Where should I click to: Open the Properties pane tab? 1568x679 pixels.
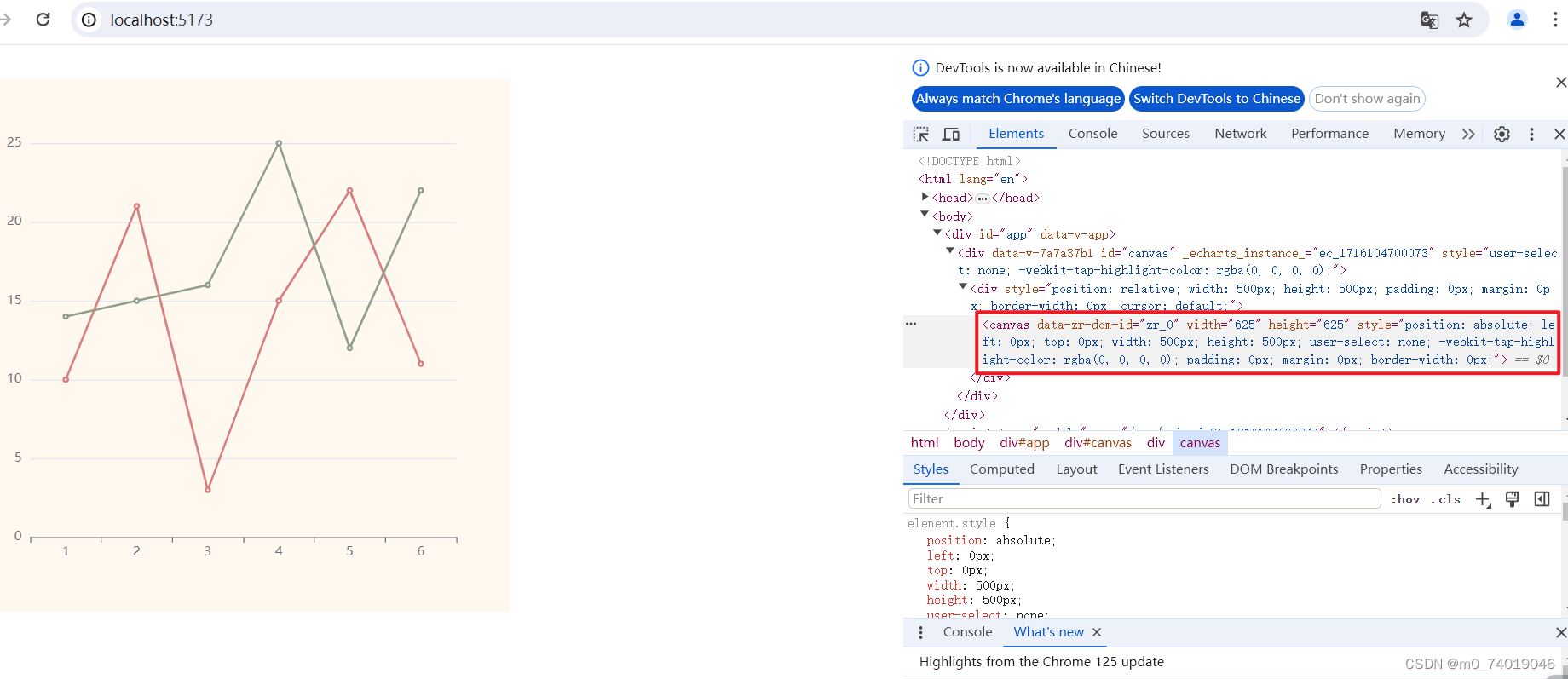click(x=1391, y=469)
